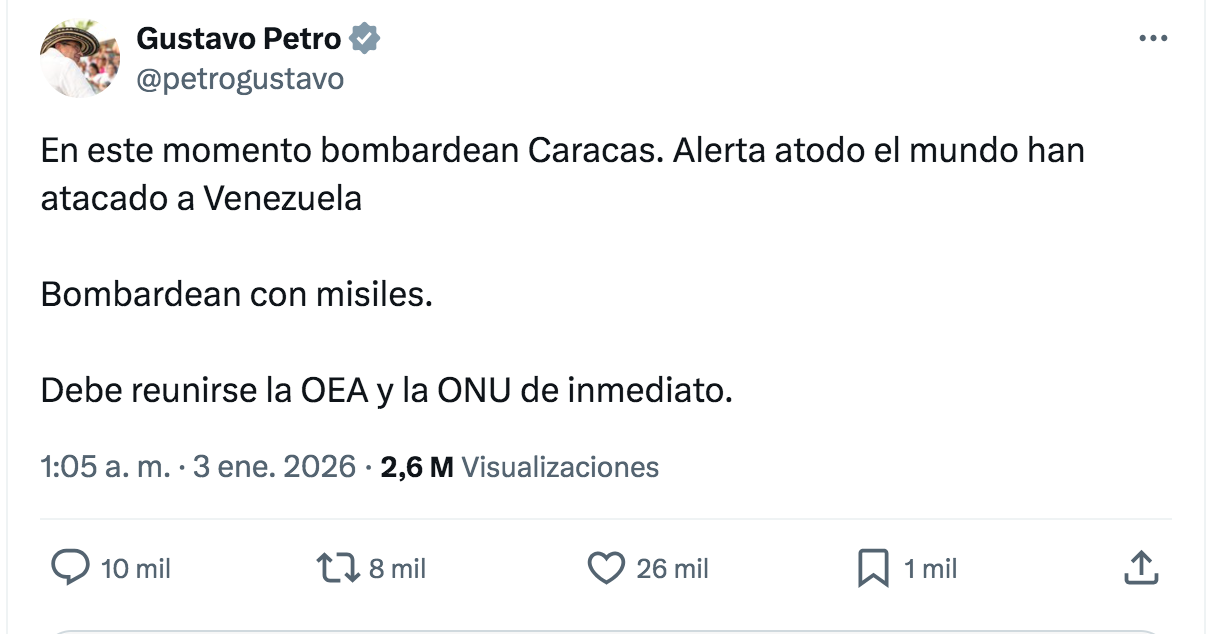Click the Gustavo Petro display name

239,40
